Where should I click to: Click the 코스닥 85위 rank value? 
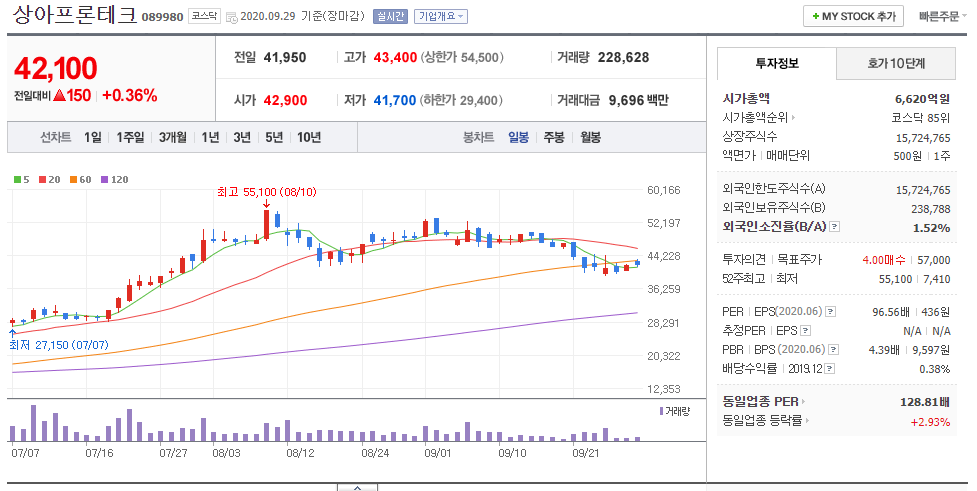pyautogui.click(x=921, y=117)
